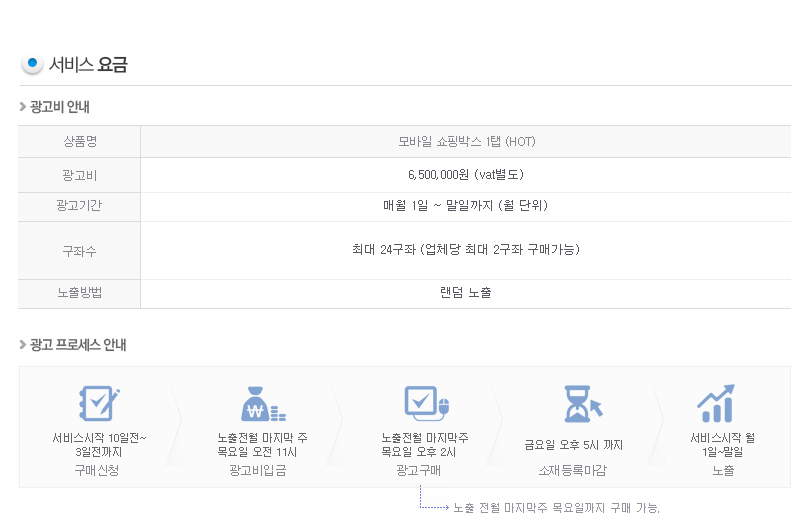Click the chevron before 광고 프로세스 안내

click(x=23, y=344)
